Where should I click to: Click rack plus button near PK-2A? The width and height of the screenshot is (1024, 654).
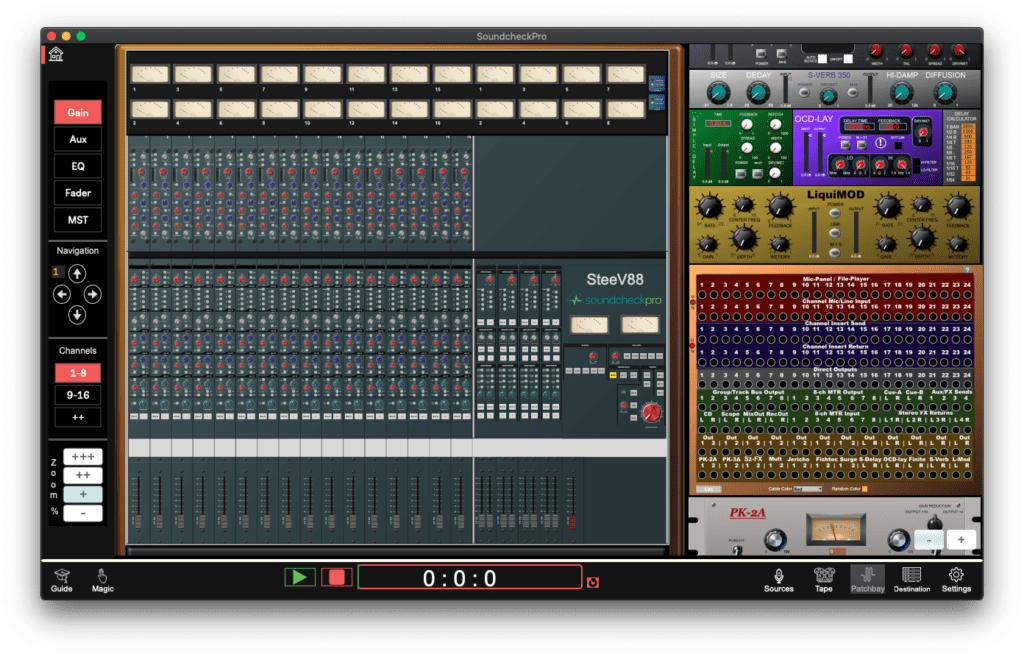point(961,540)
